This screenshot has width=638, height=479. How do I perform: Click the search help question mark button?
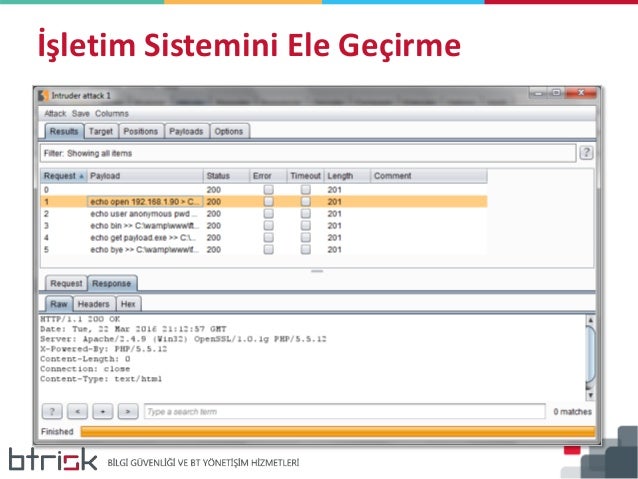52,411
